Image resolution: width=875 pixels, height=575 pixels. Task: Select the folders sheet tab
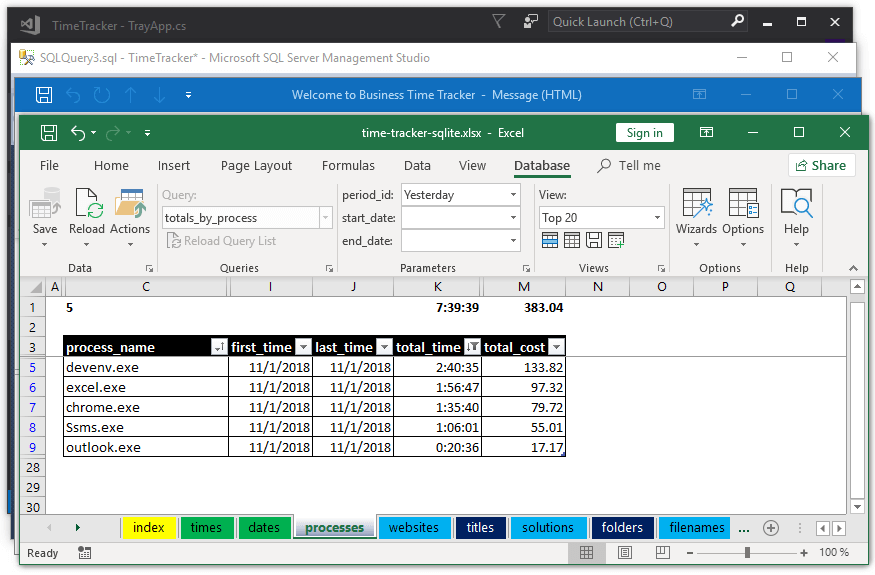coord(622,528)
